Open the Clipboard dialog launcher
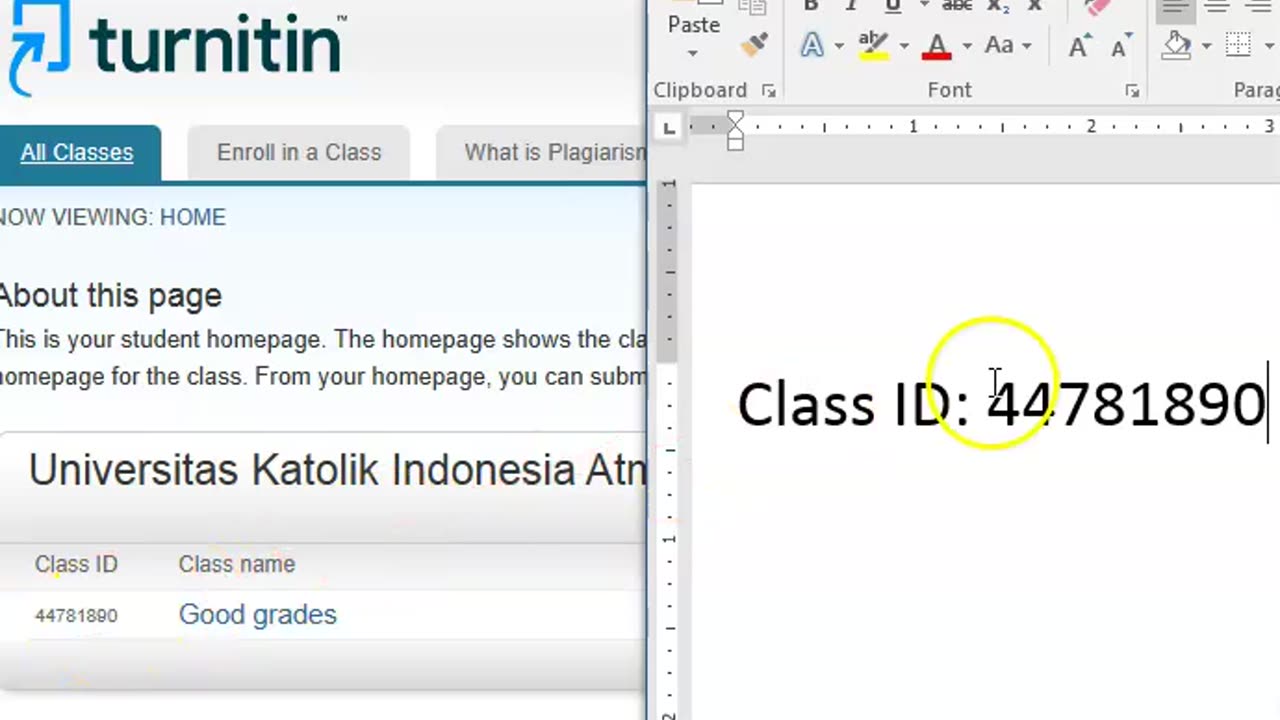 pyautogui.click(x=768, y=91)
